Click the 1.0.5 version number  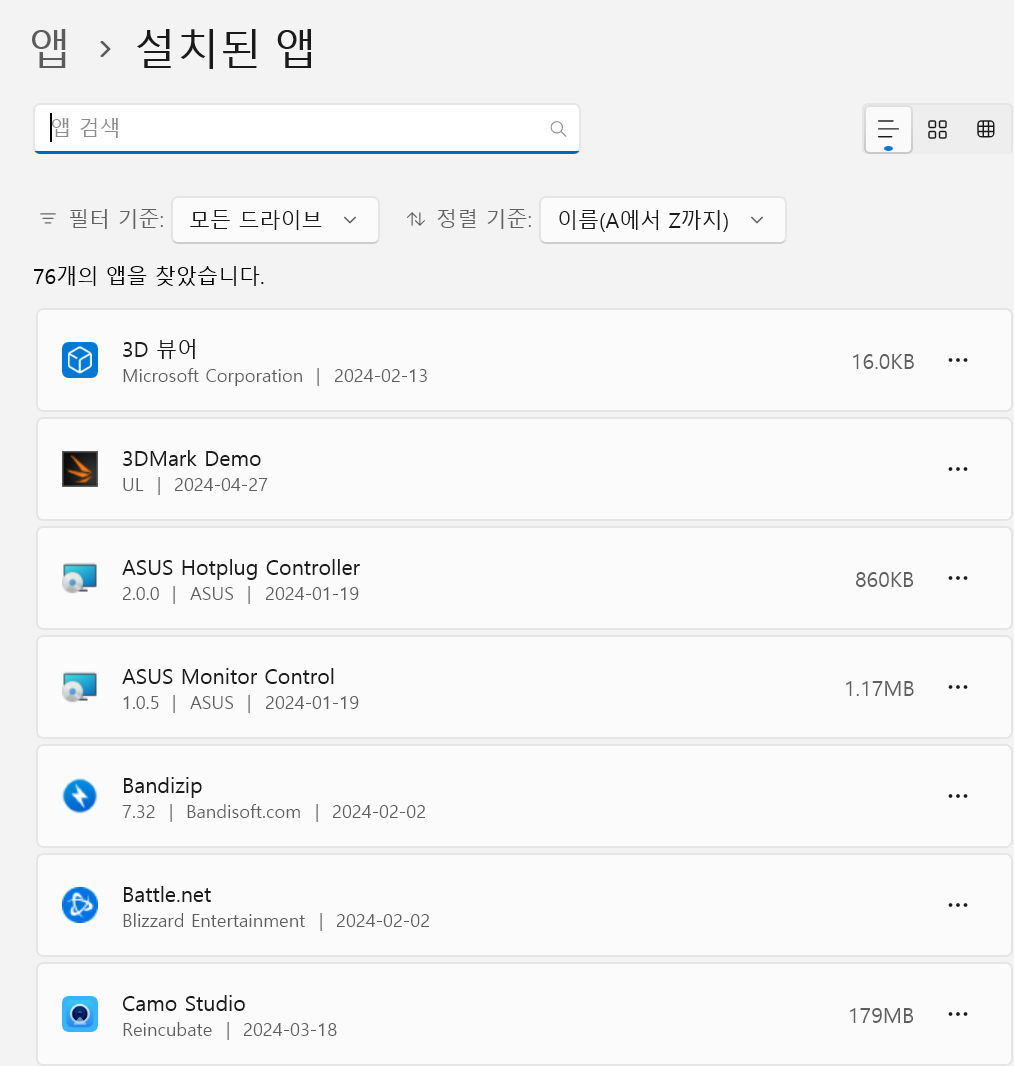click(141, 703)
